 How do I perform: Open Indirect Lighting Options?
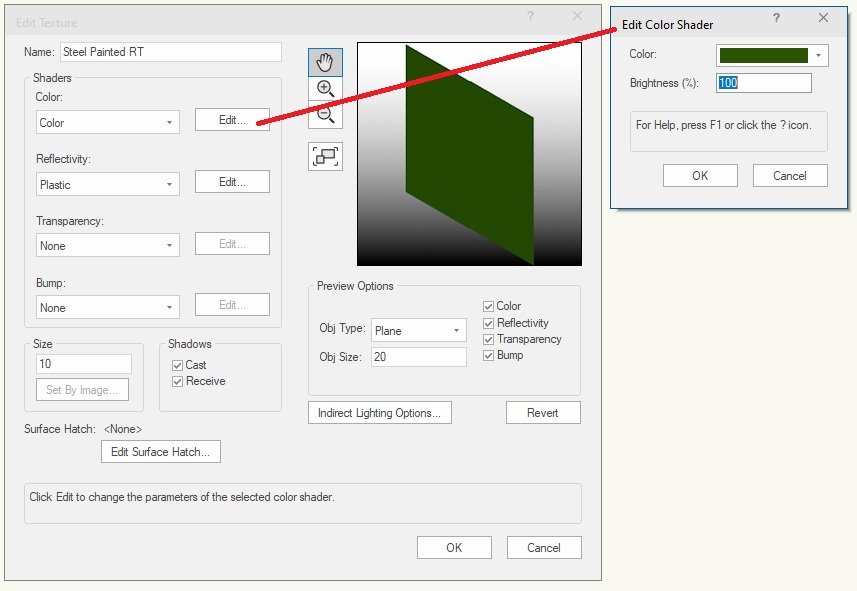[379, 413]
